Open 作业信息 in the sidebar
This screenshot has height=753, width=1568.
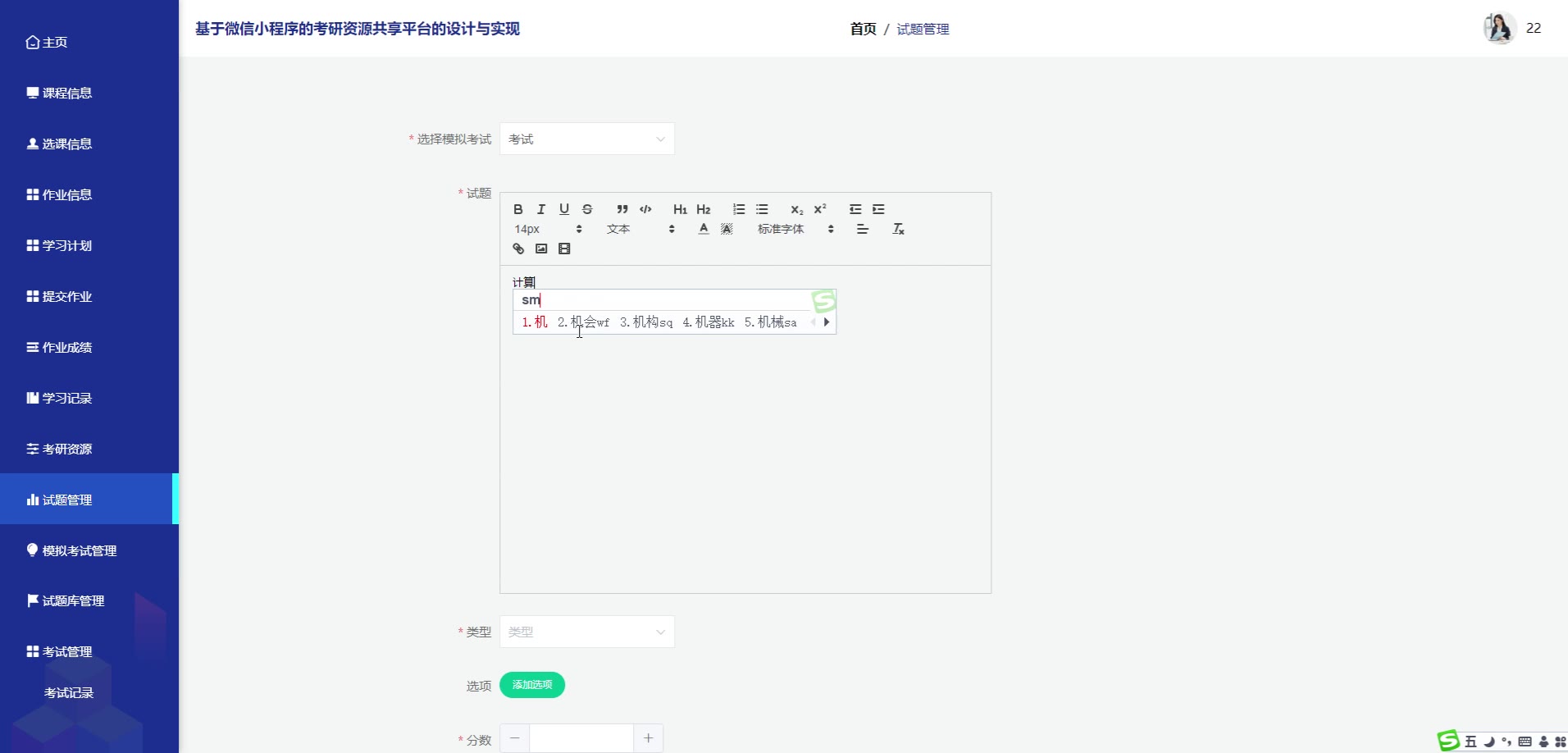pyautogui.click(x=89, y=194)
